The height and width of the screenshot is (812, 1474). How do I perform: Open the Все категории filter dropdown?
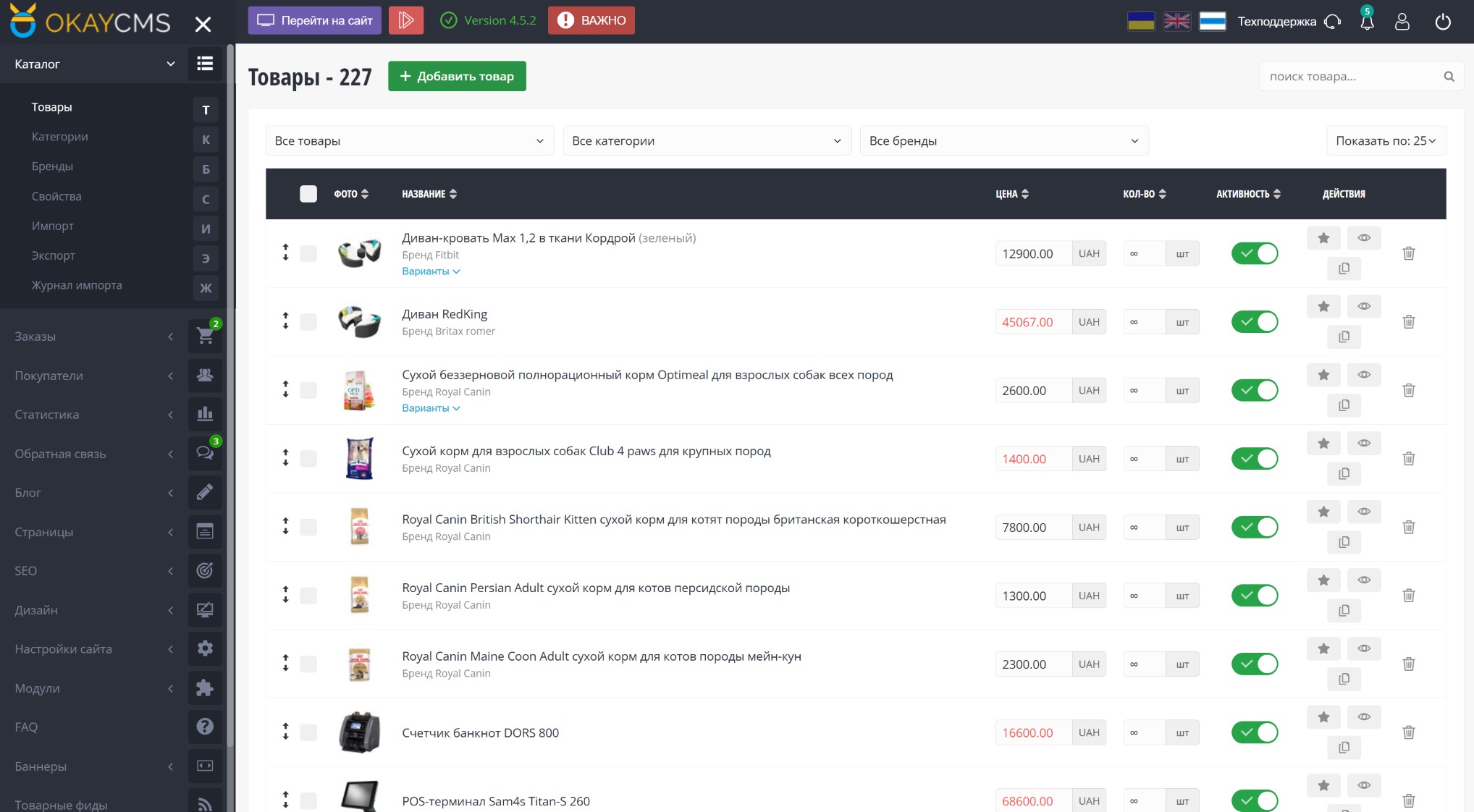[x=707, y=140]
